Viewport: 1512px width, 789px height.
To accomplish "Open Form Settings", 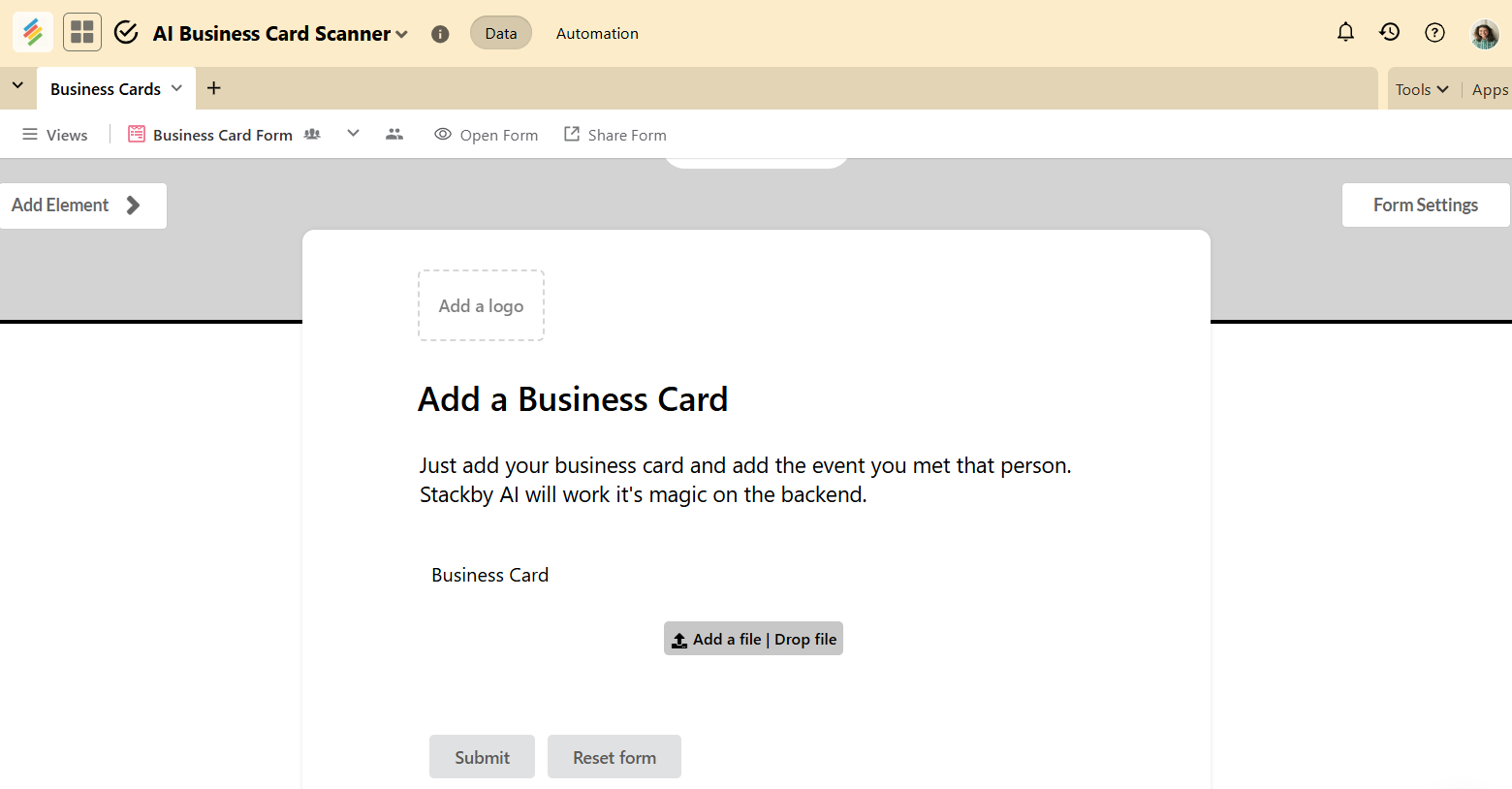I will (x=1425, y=205).
